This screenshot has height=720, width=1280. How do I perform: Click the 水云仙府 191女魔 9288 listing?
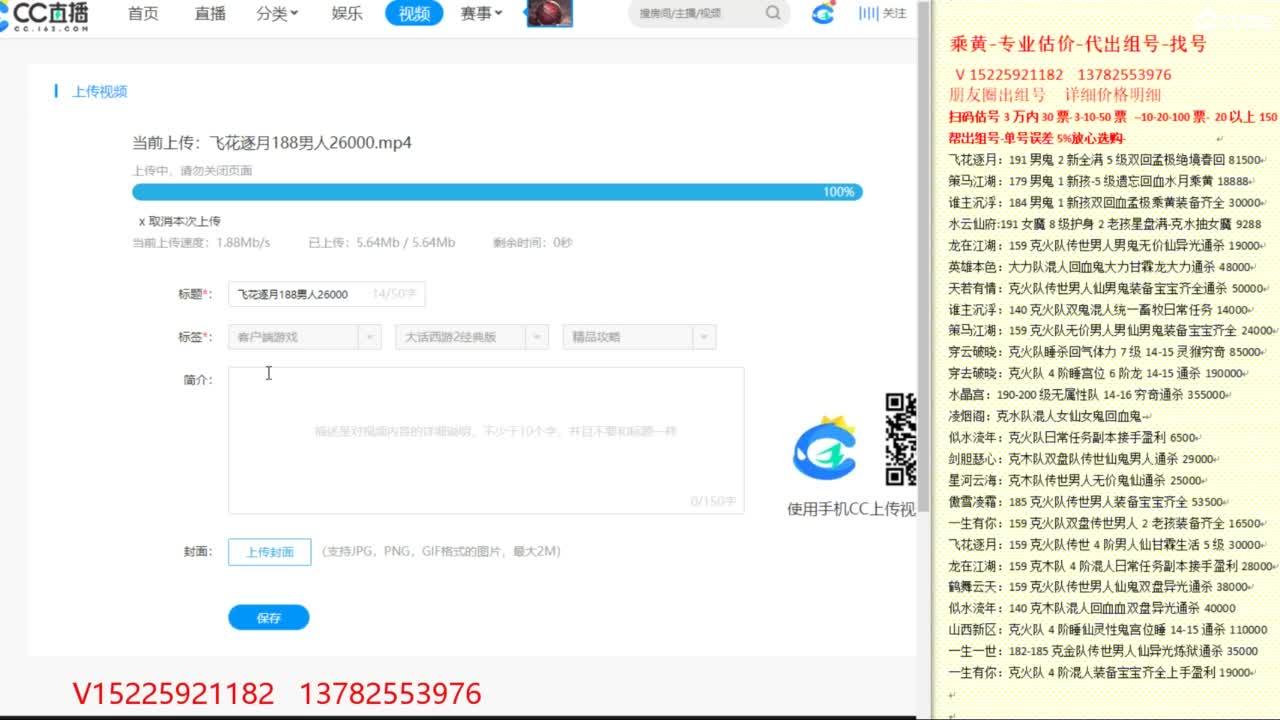click(x=1105, y=224)
